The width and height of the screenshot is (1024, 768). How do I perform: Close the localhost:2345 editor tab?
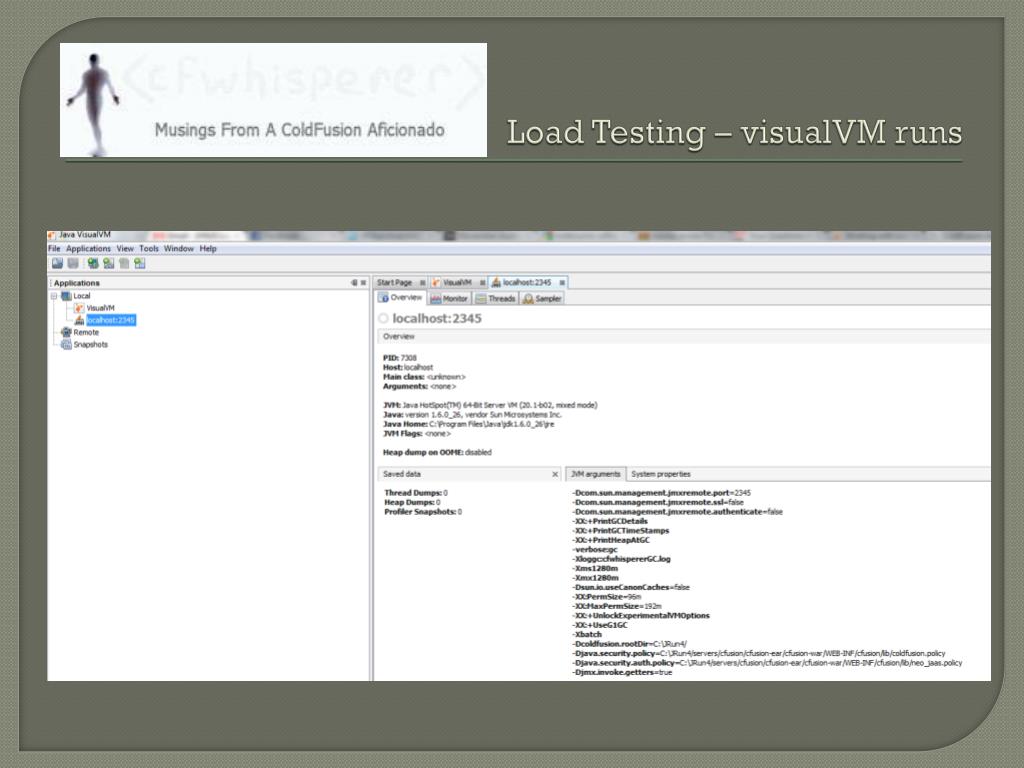pos(562,283)
